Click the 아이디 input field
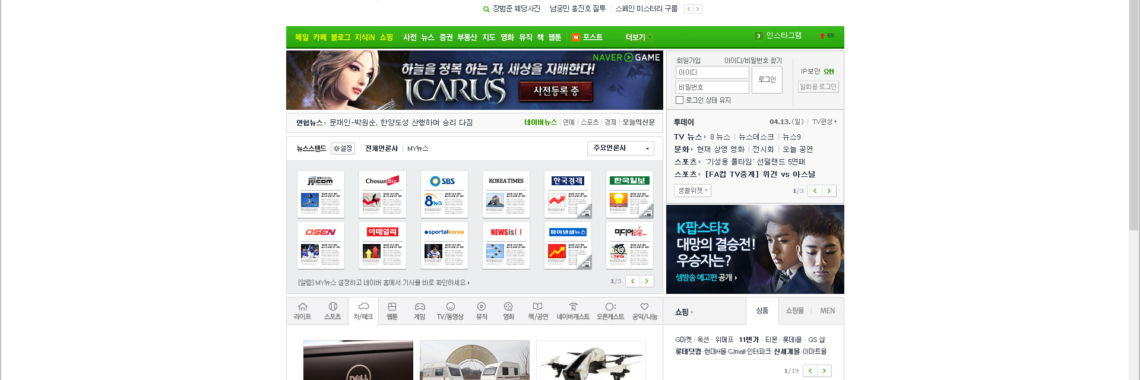Image resolution: width=1140 pixels, height=380 pixels. (712, 73)
